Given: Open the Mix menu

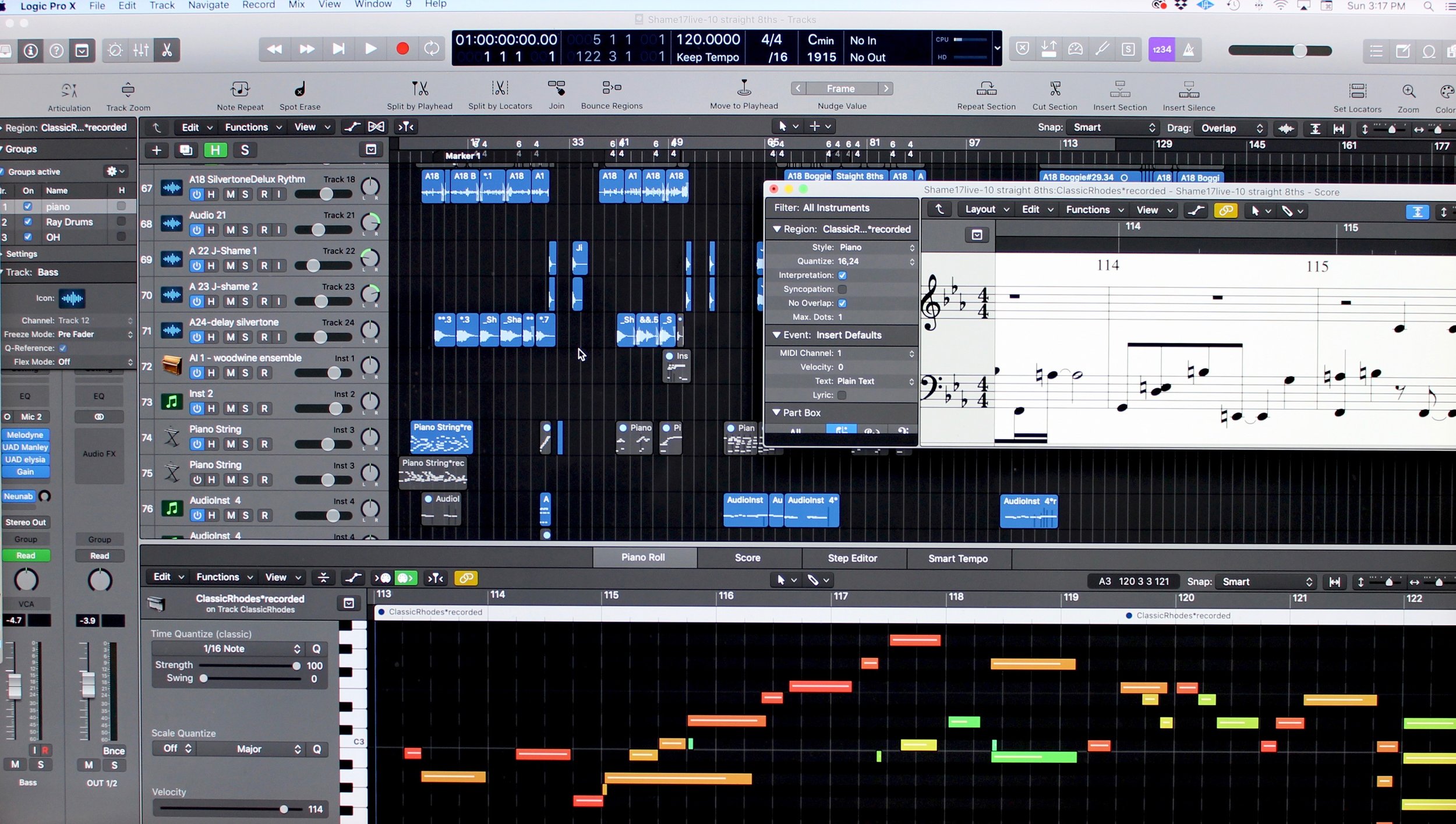Looking at the screenshot, I should tap(296, 5).
